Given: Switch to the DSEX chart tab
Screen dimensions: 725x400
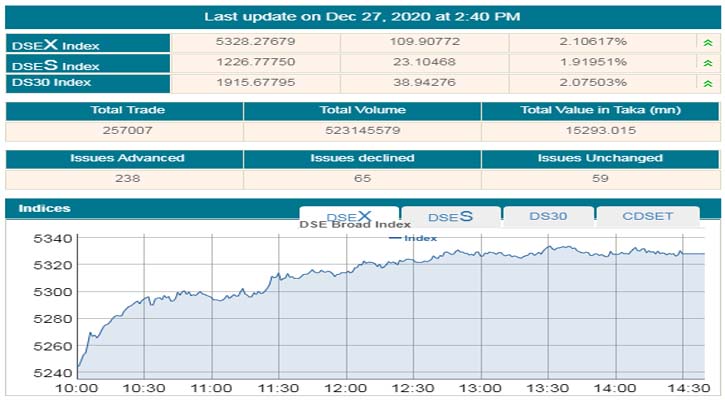Looking at the screenshot, I should coord(349,216).
